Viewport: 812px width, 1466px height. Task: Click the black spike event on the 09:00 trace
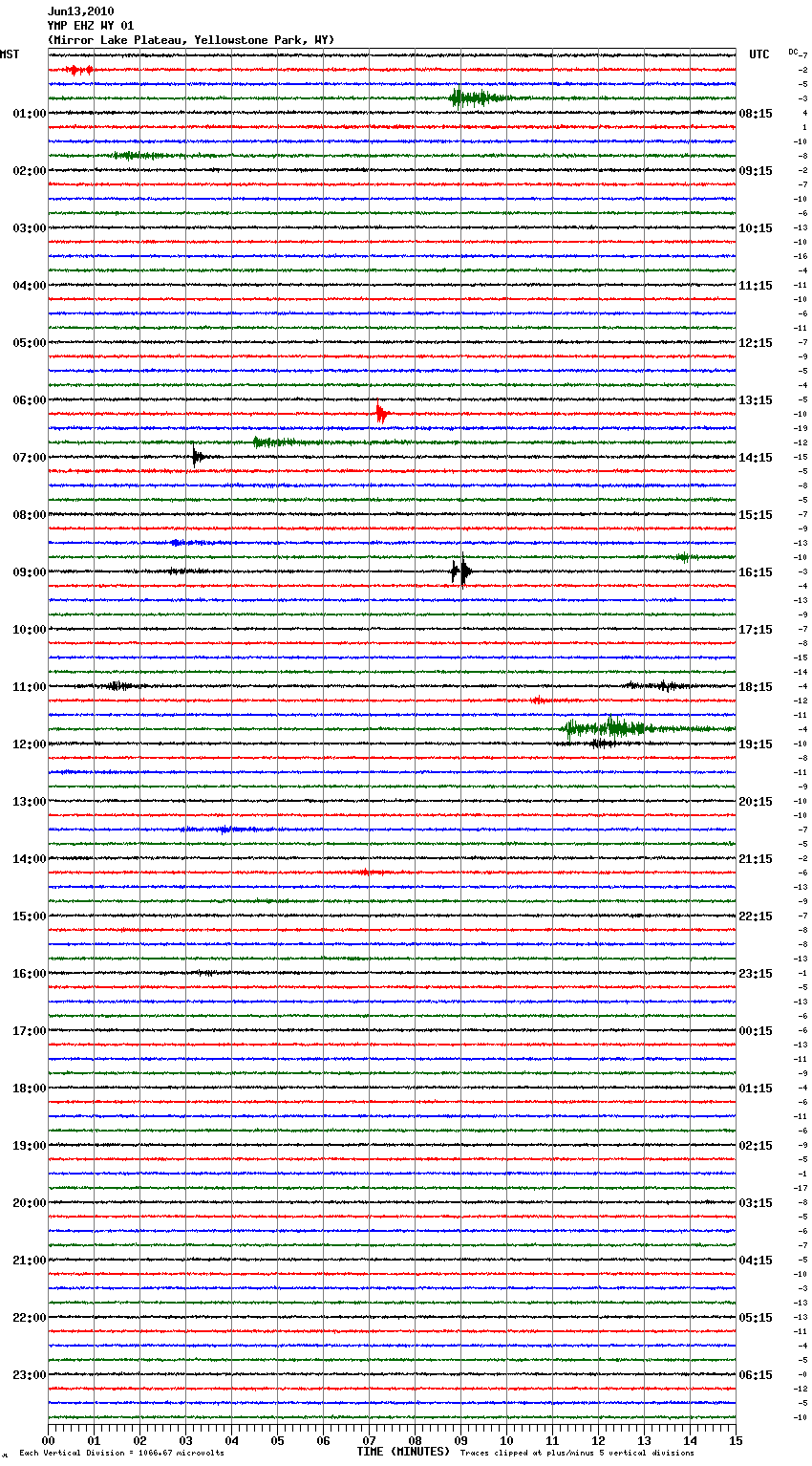coord(461,571)
